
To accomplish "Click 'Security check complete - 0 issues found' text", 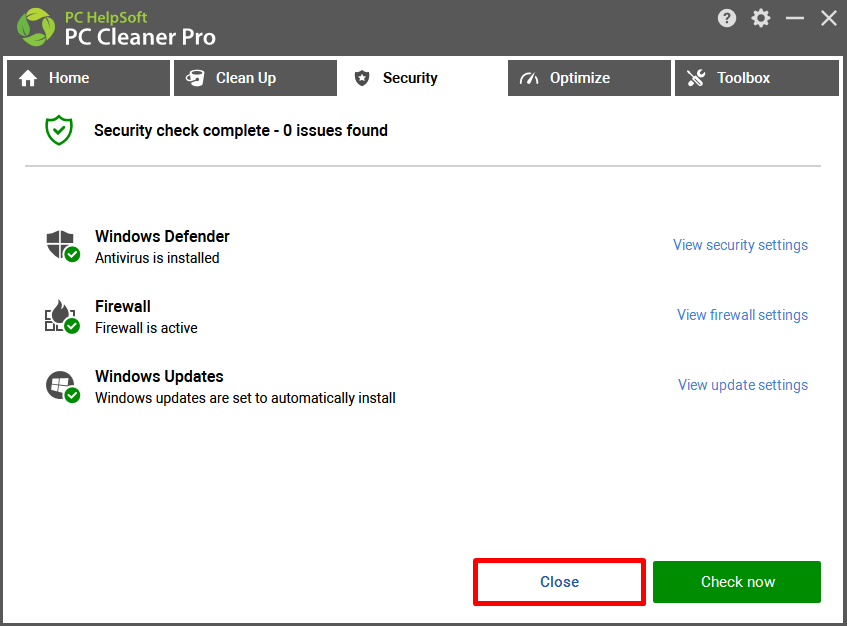I will point(241,131).
